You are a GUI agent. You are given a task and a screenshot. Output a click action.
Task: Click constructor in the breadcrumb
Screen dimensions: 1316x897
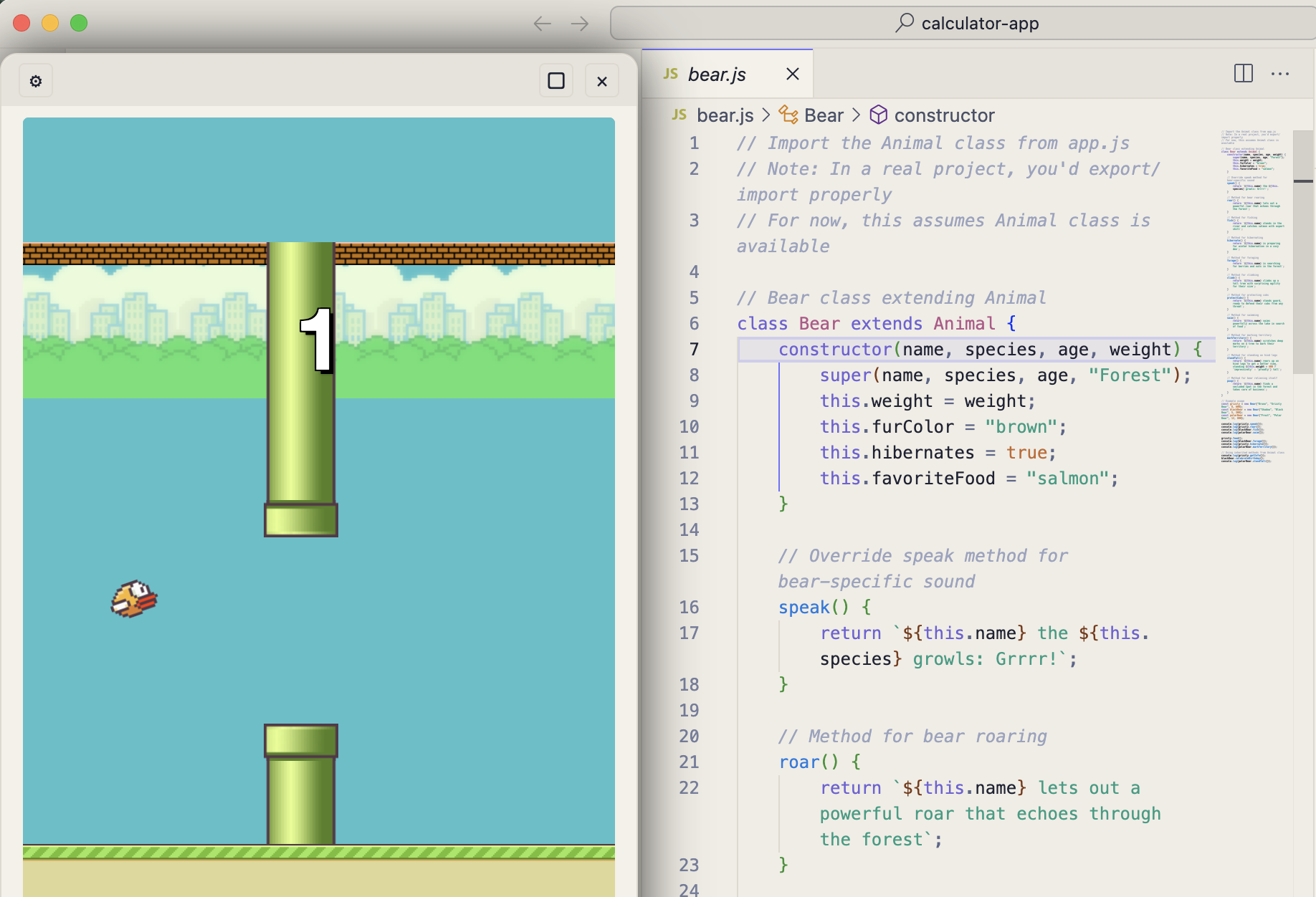945,115
